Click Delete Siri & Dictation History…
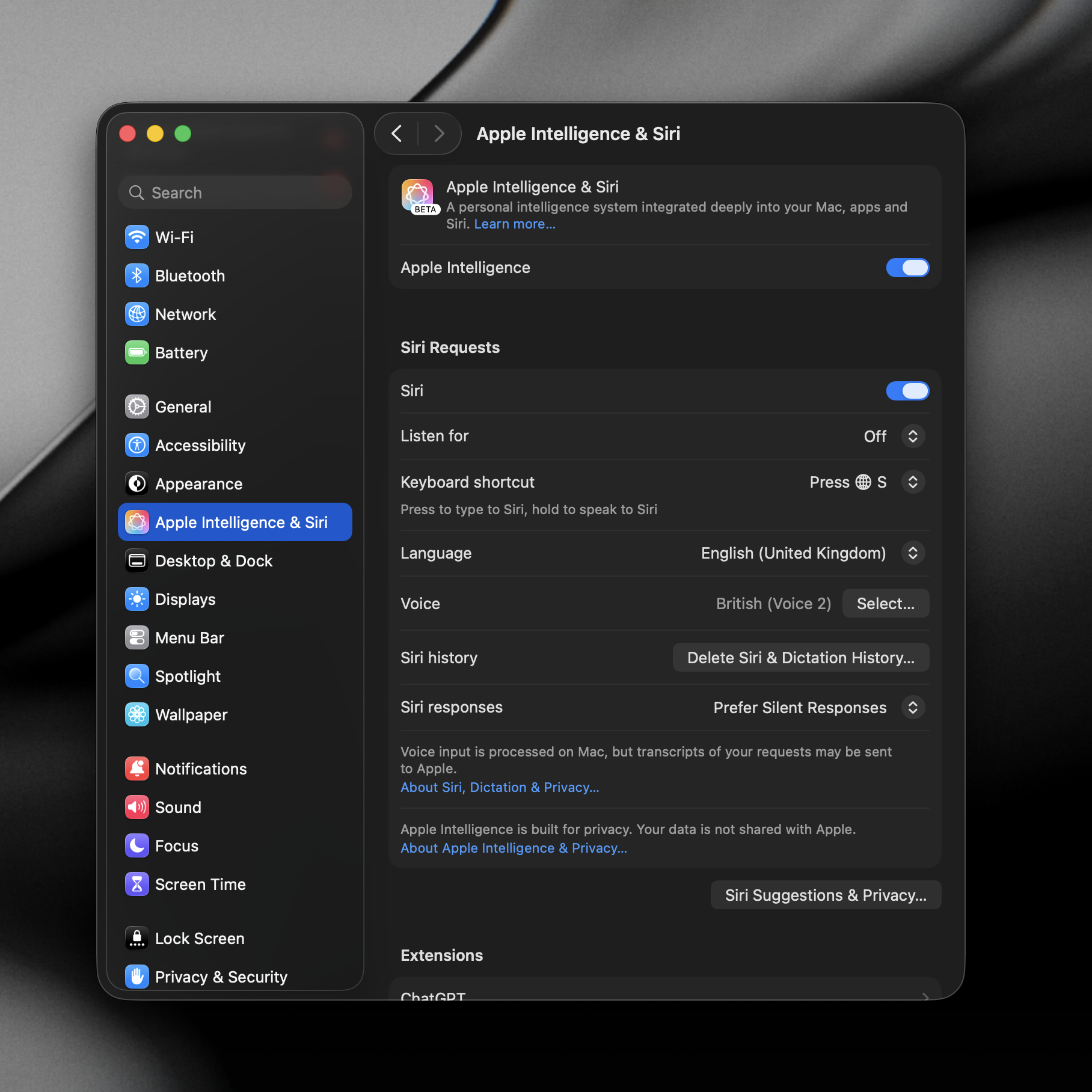This screenshot has height=1092, width=1092. (801, 657)
